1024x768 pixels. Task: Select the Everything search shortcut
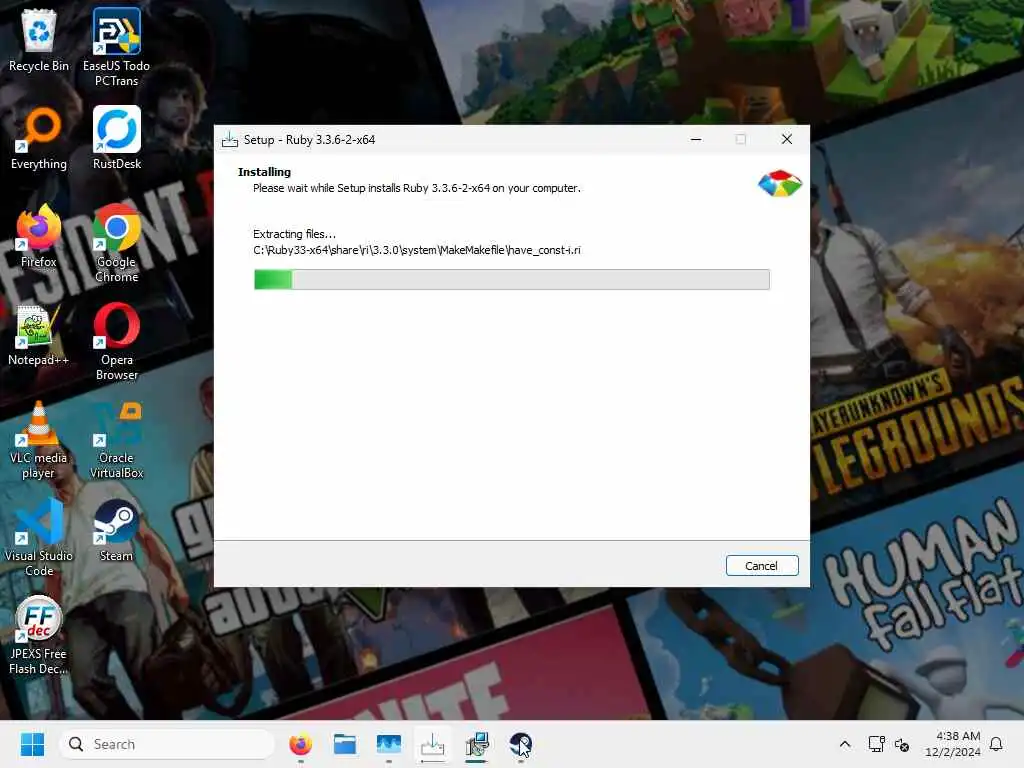[x=39, y=138]
